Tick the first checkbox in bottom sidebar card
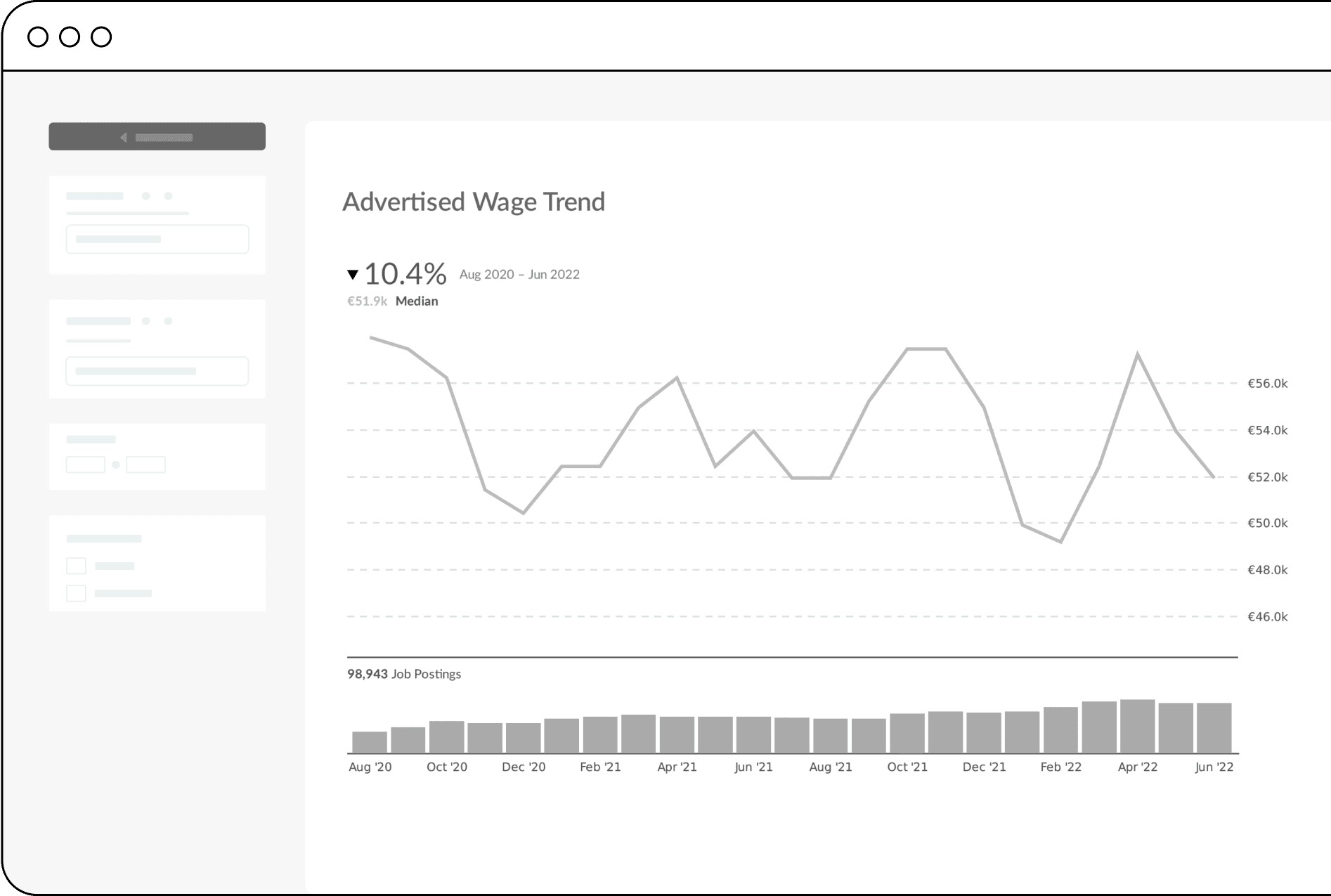1331x896 pixels. 76,566
